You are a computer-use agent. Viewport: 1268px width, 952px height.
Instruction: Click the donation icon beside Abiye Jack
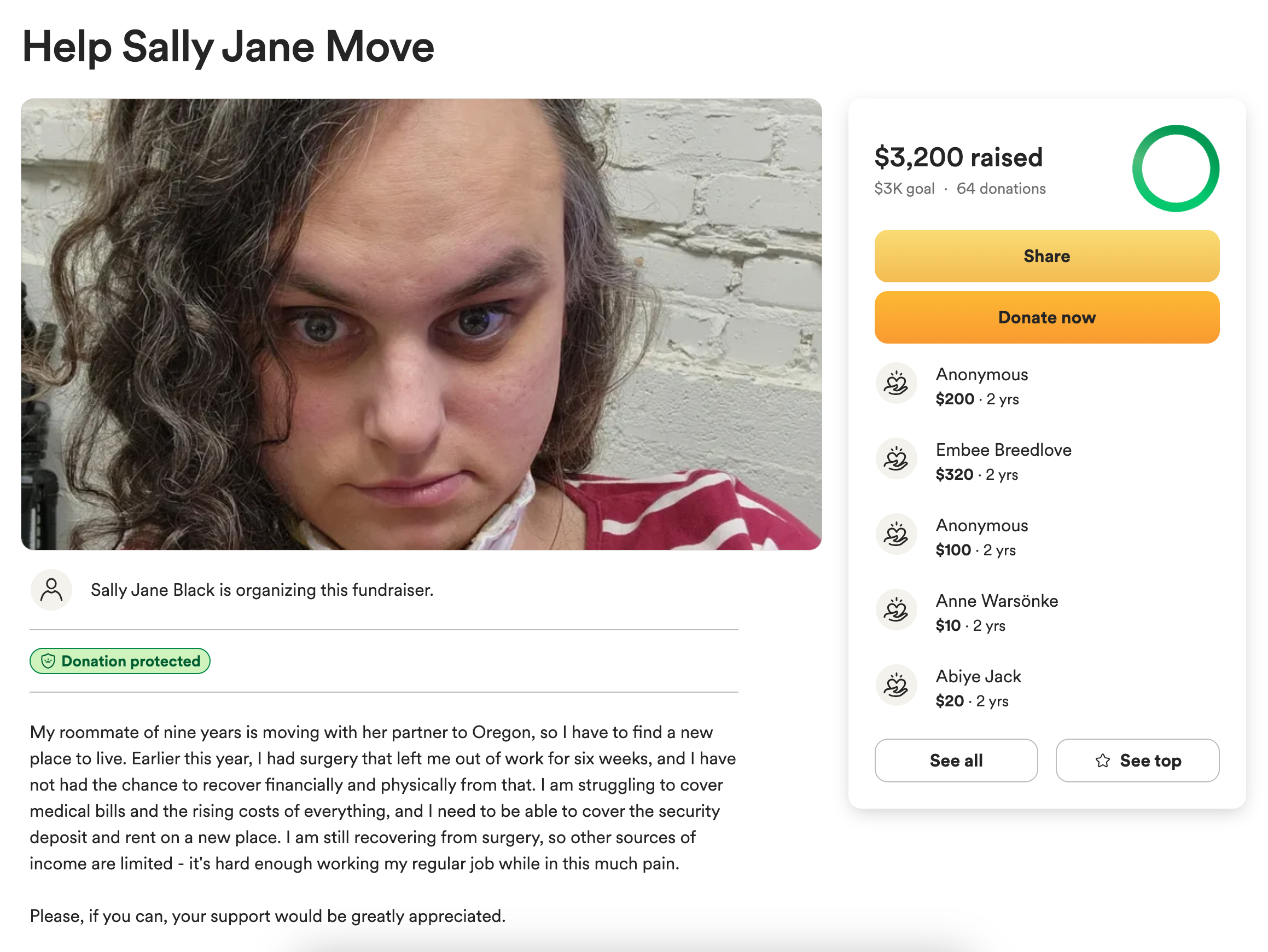(896, 686)
